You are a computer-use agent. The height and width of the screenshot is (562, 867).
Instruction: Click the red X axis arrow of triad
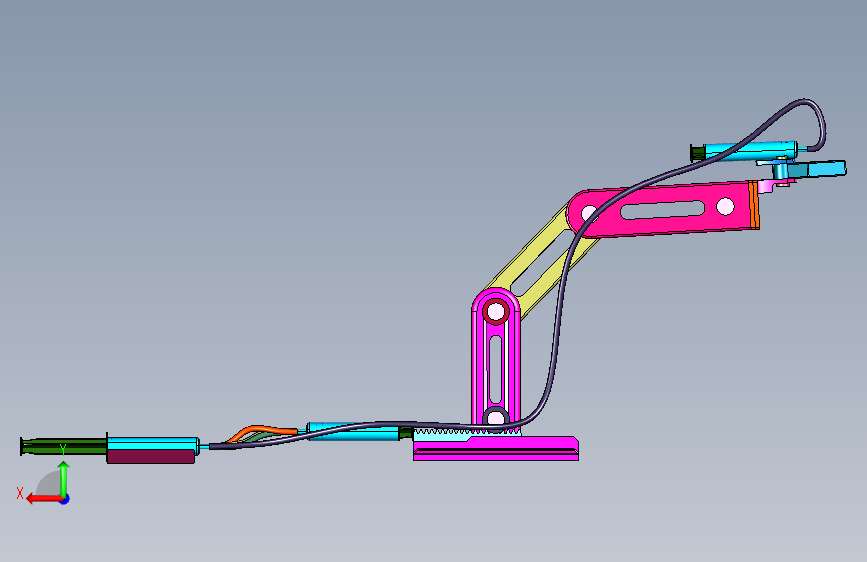(x=44, y=499)
